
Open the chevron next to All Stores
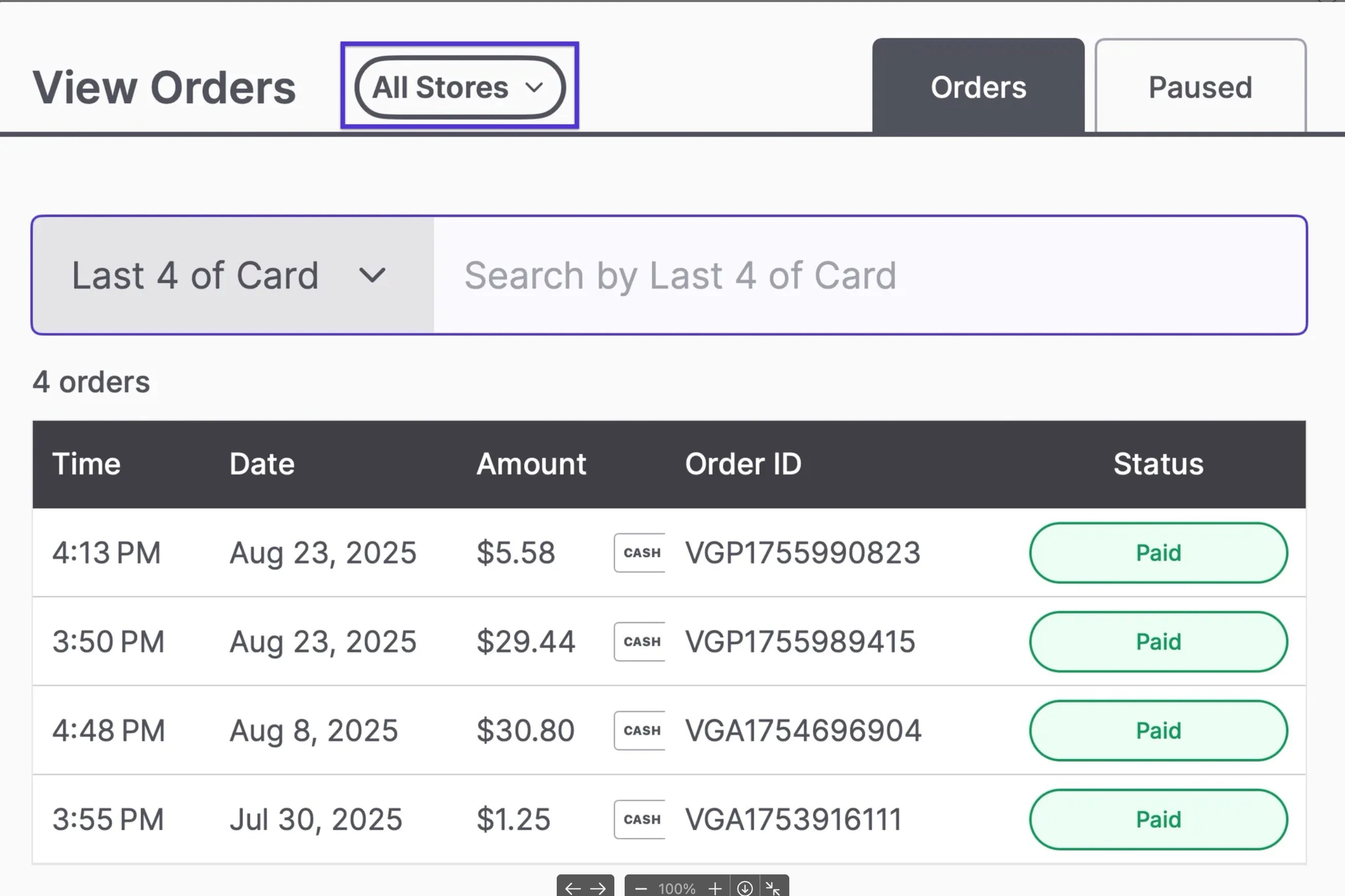[x=534, y=87]
